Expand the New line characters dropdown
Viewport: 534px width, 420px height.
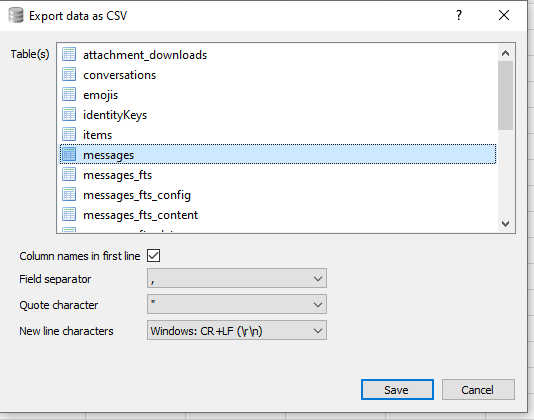click(x=237, y=330)
